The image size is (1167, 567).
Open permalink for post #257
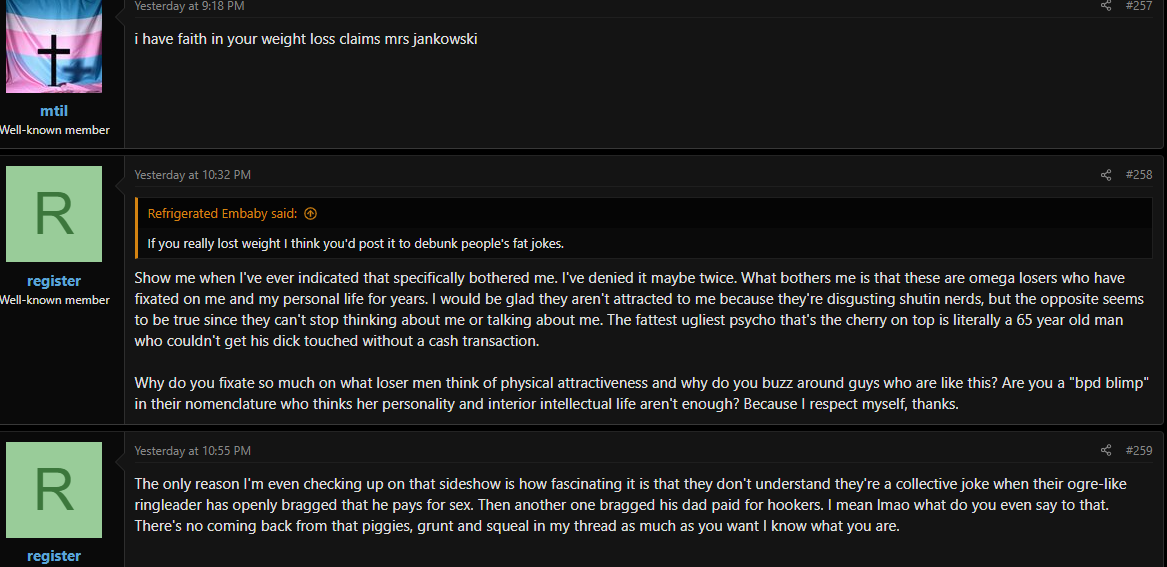1139,6
